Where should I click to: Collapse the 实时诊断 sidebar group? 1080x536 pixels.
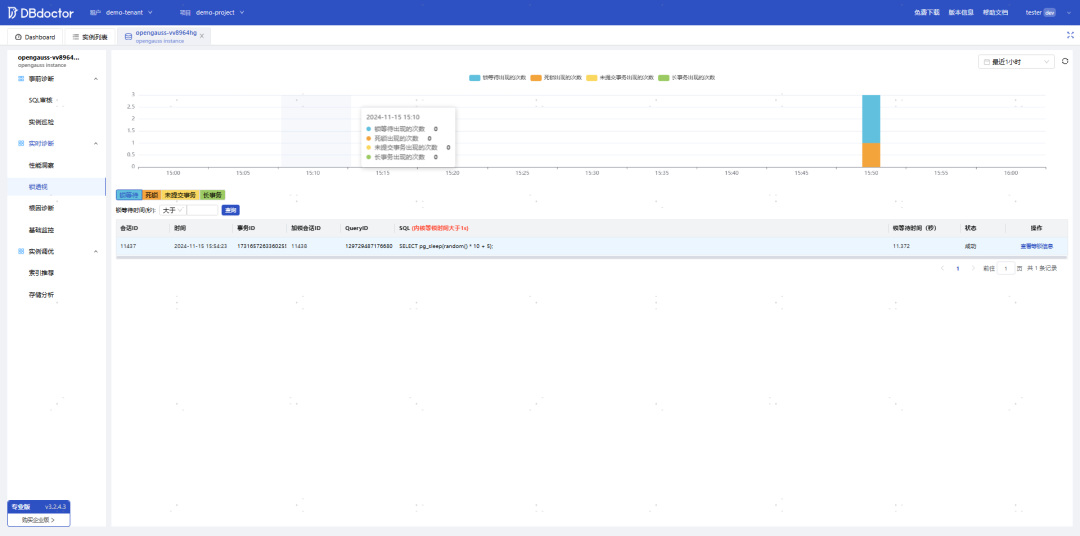[96, 143]
